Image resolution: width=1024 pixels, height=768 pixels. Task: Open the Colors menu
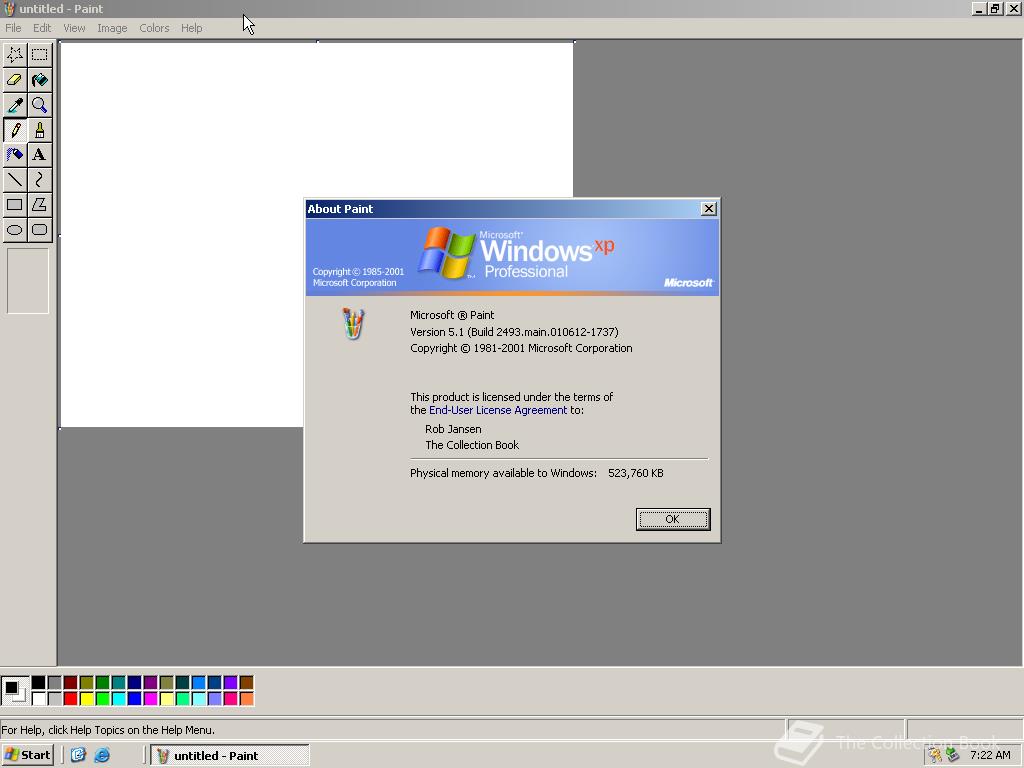point(154,28)
